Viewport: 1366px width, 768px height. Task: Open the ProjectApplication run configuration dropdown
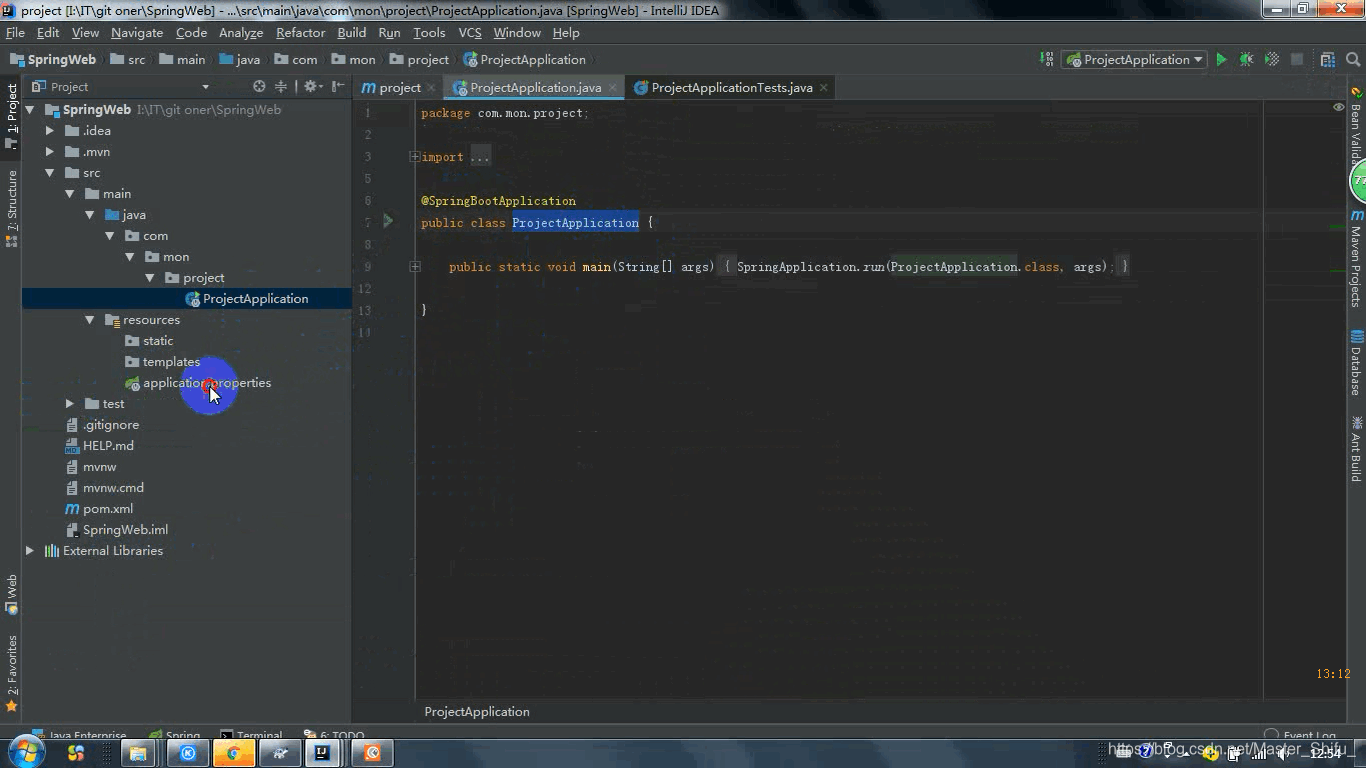click(x=1134, y=60)
